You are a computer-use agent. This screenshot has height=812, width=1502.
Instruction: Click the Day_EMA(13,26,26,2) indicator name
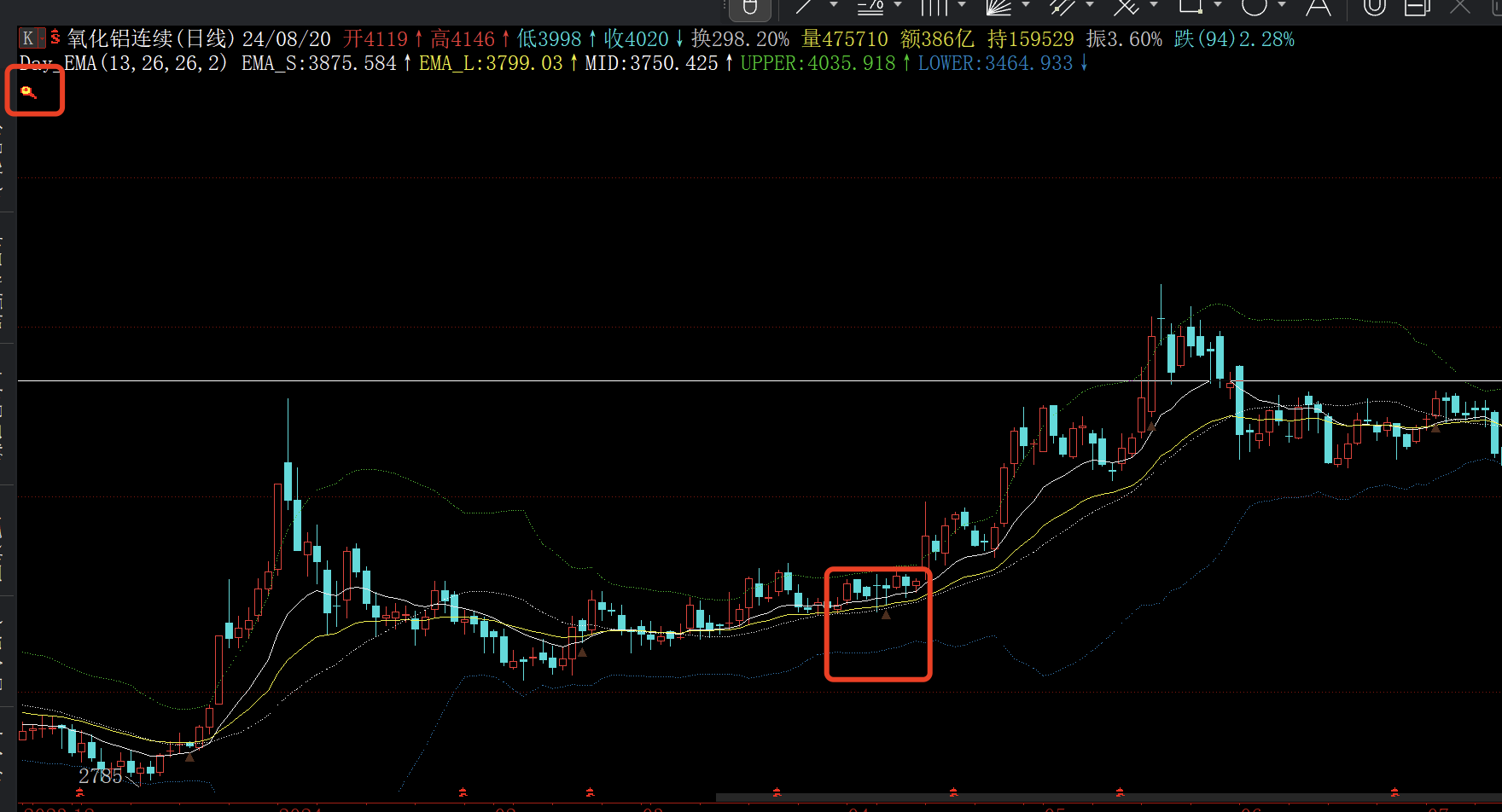[124, 64]
